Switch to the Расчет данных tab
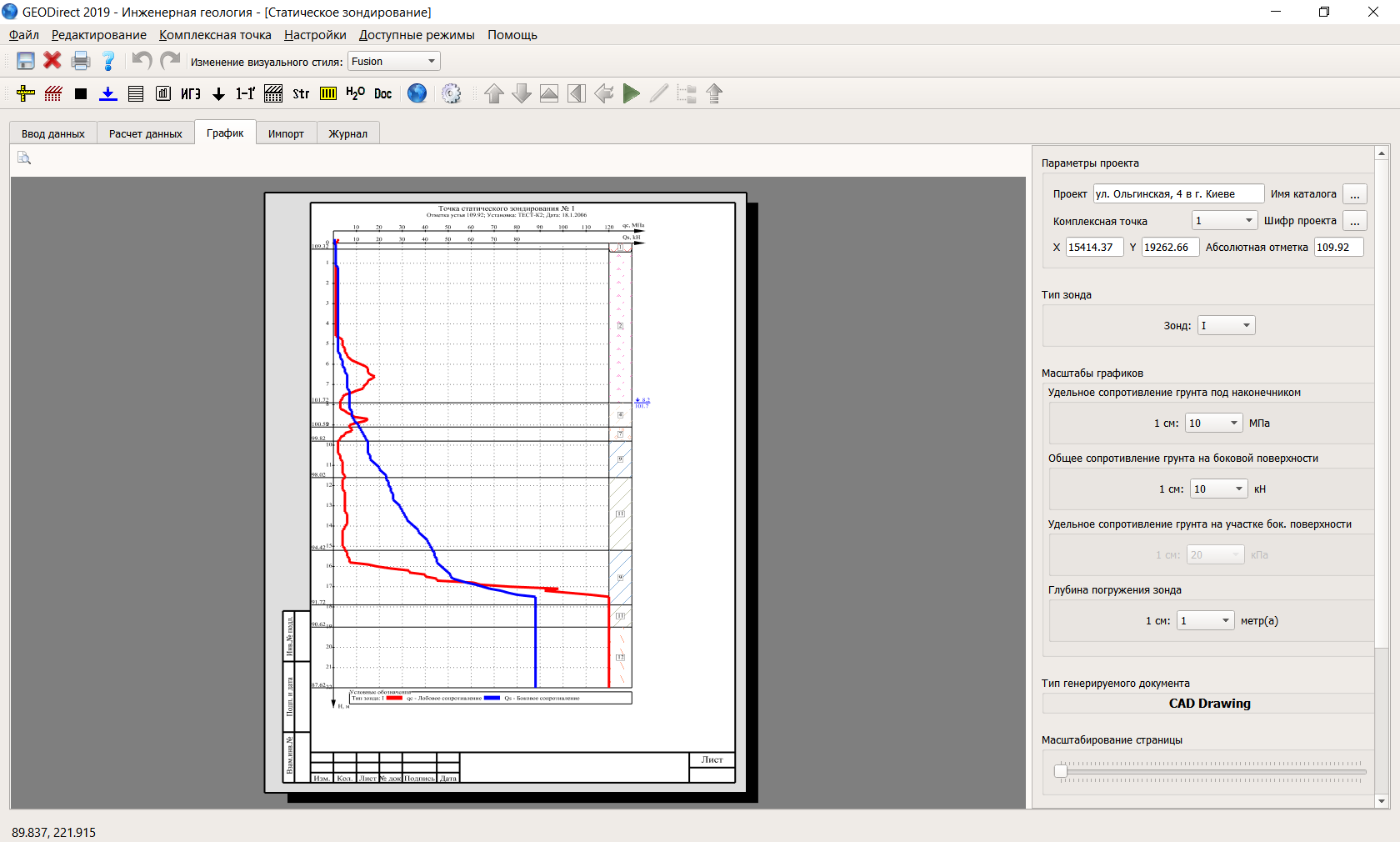The width and height of the screenshot is (1400, 842). (x=146, y=133)
